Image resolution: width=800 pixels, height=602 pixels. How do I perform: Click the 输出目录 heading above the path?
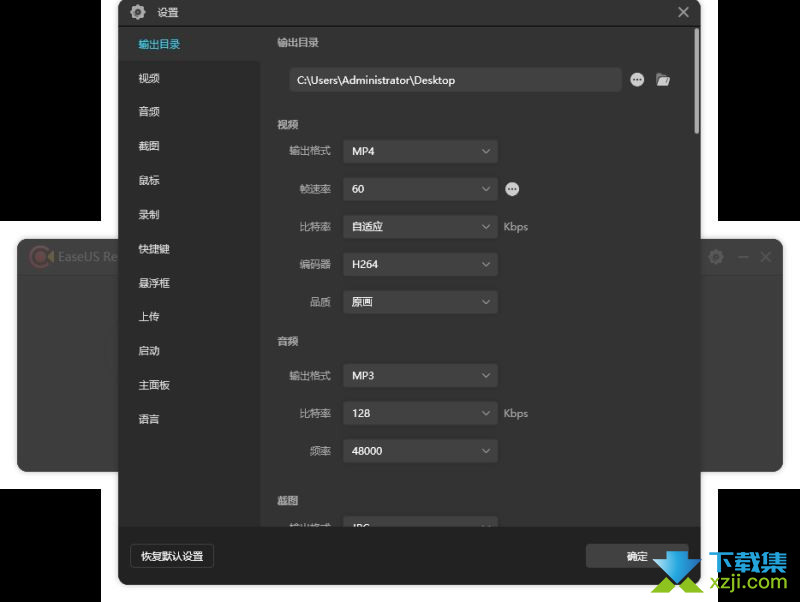coord(298,42)
